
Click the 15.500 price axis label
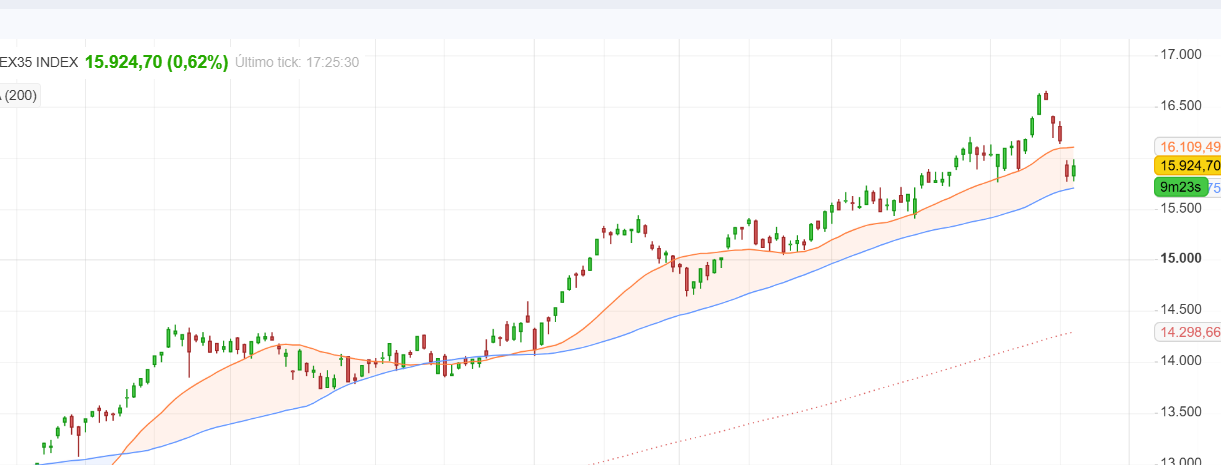[1180, 208]
